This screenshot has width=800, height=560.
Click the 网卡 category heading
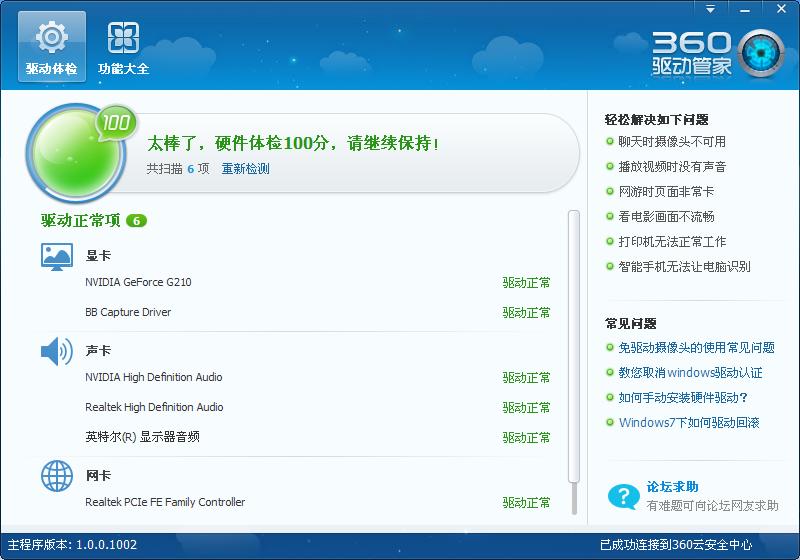tap(98, 475)
